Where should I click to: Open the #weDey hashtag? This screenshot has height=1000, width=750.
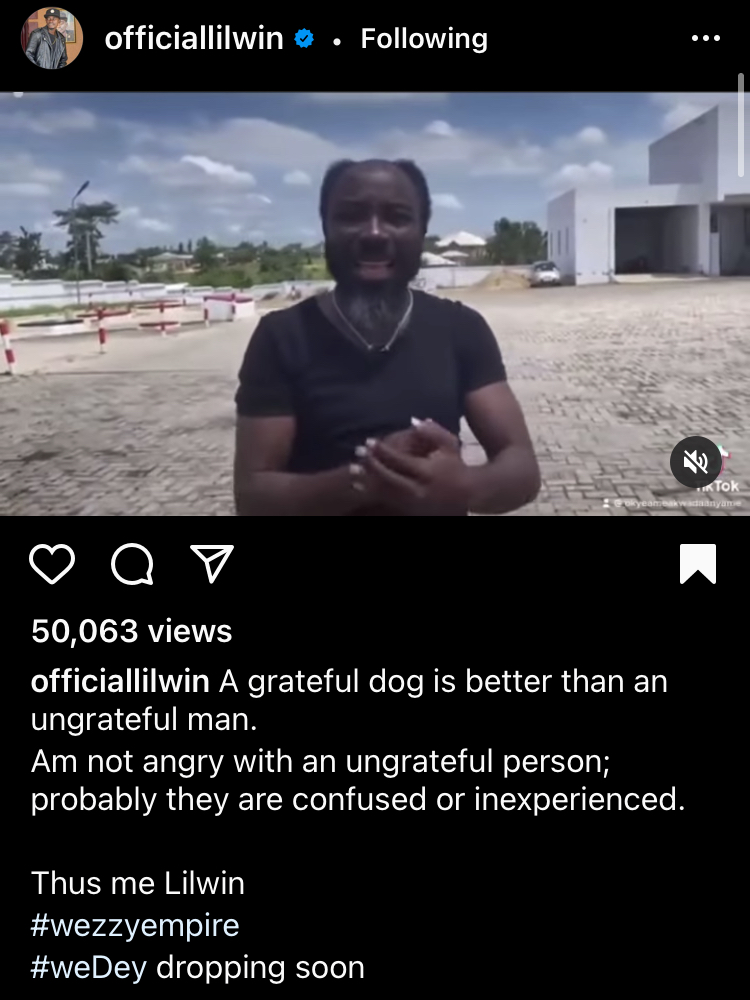coord(89,967)
